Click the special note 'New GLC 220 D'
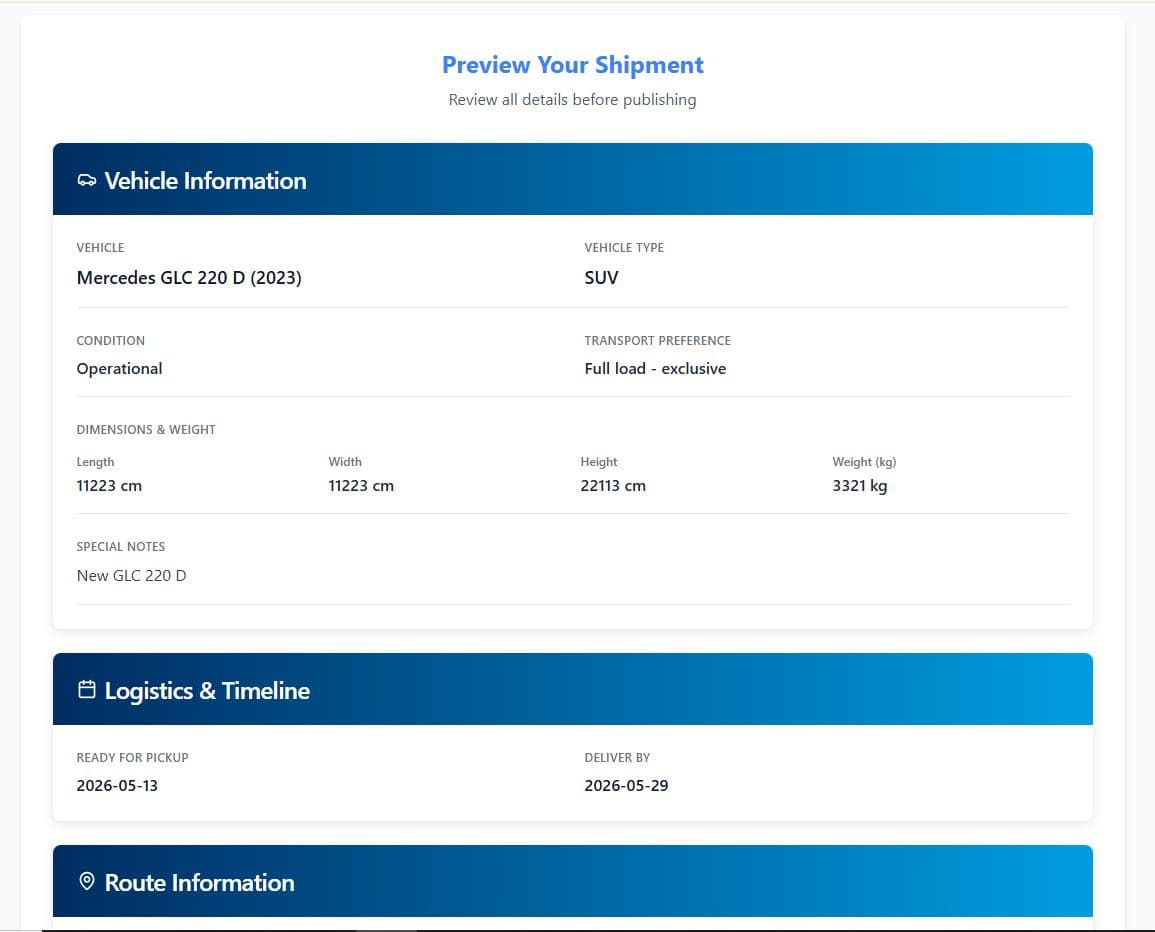The image size is (1155, 932). click(x=132, y=575)
